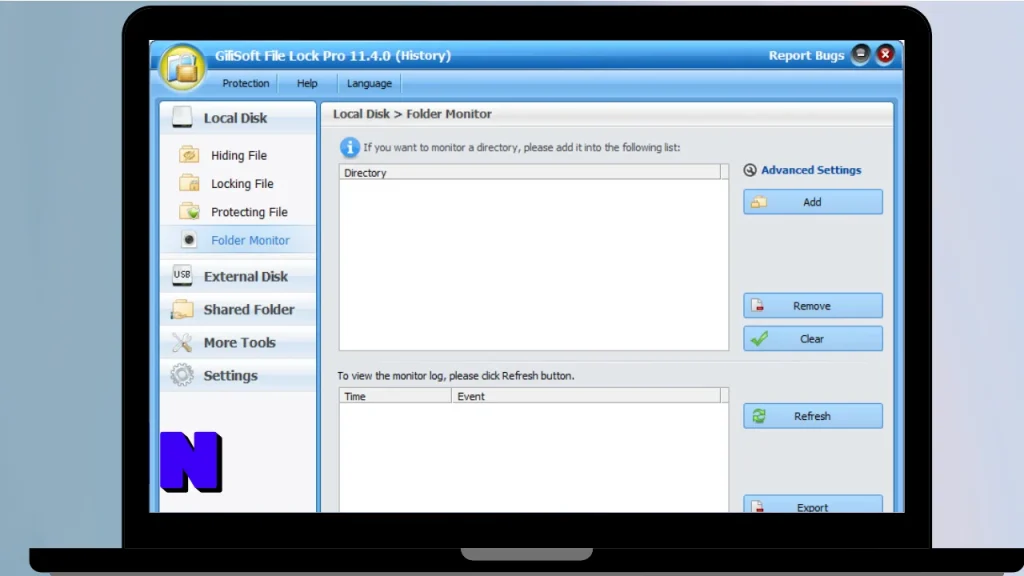Close the File Lock Pro window
This screenshot has width=1024, height=576.
(x=885, y=54)
